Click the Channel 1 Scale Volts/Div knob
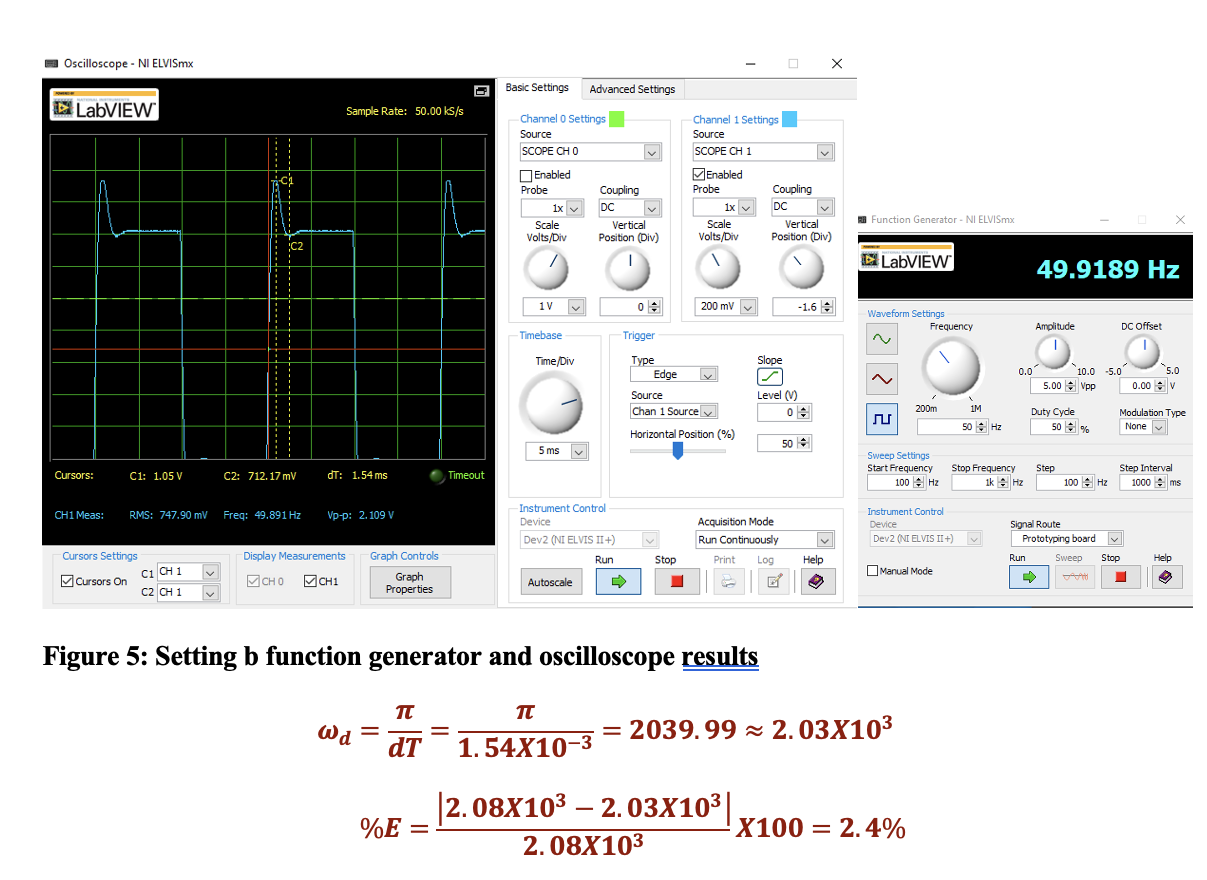The image size is (1207, 880). [718, 267]
